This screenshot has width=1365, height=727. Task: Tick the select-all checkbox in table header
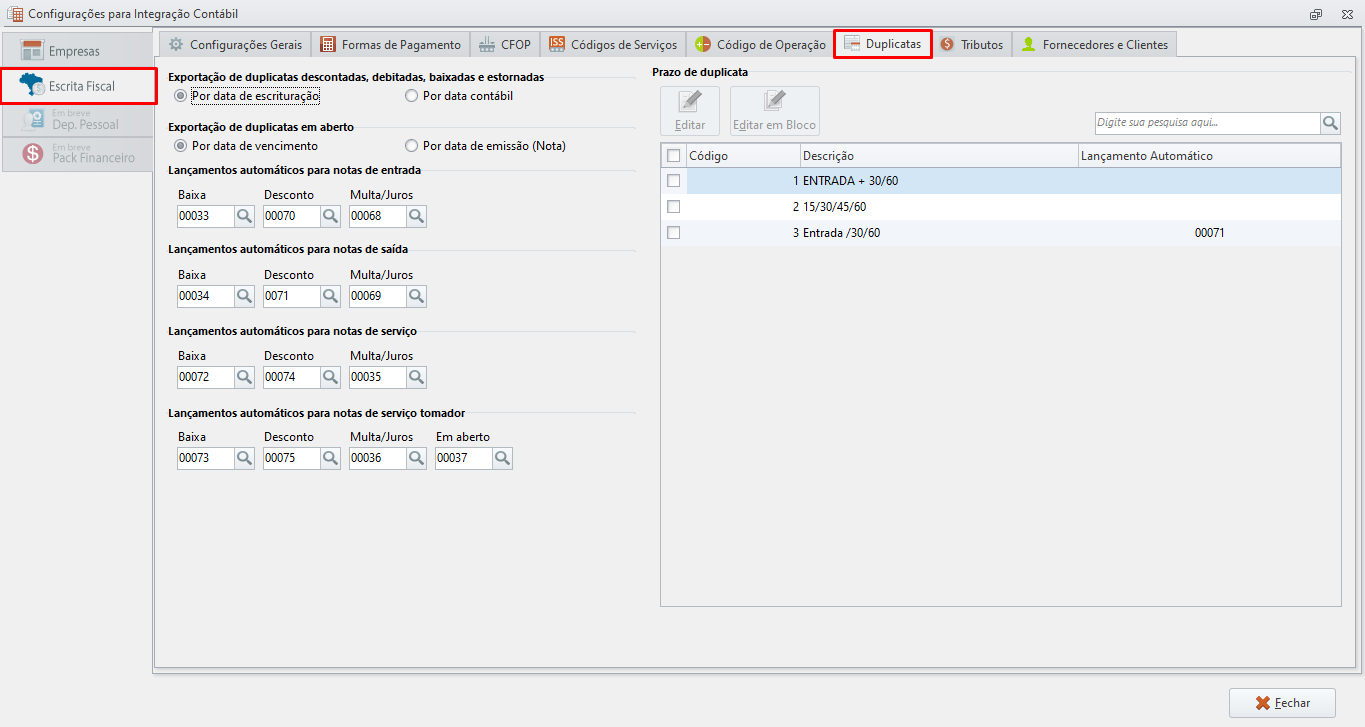pos(674,156)
